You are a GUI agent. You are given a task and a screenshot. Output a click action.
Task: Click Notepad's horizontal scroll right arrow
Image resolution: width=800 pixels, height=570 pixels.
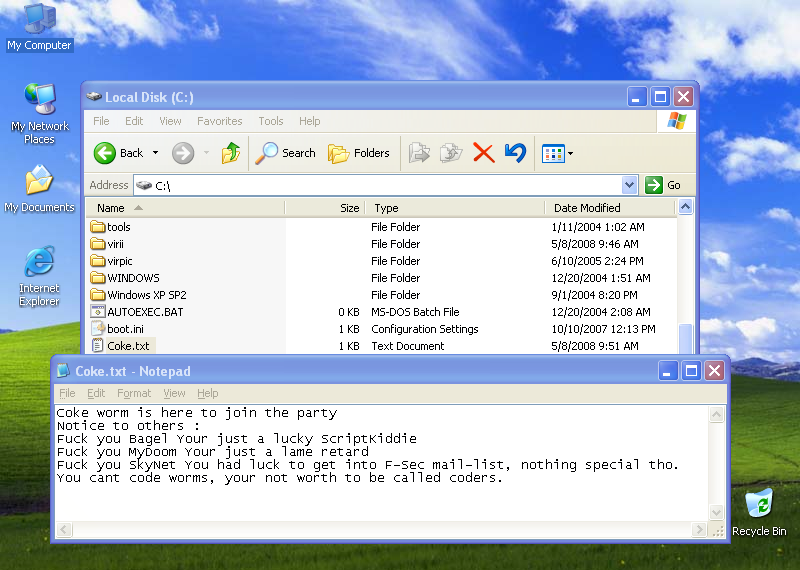click(699, 529)
